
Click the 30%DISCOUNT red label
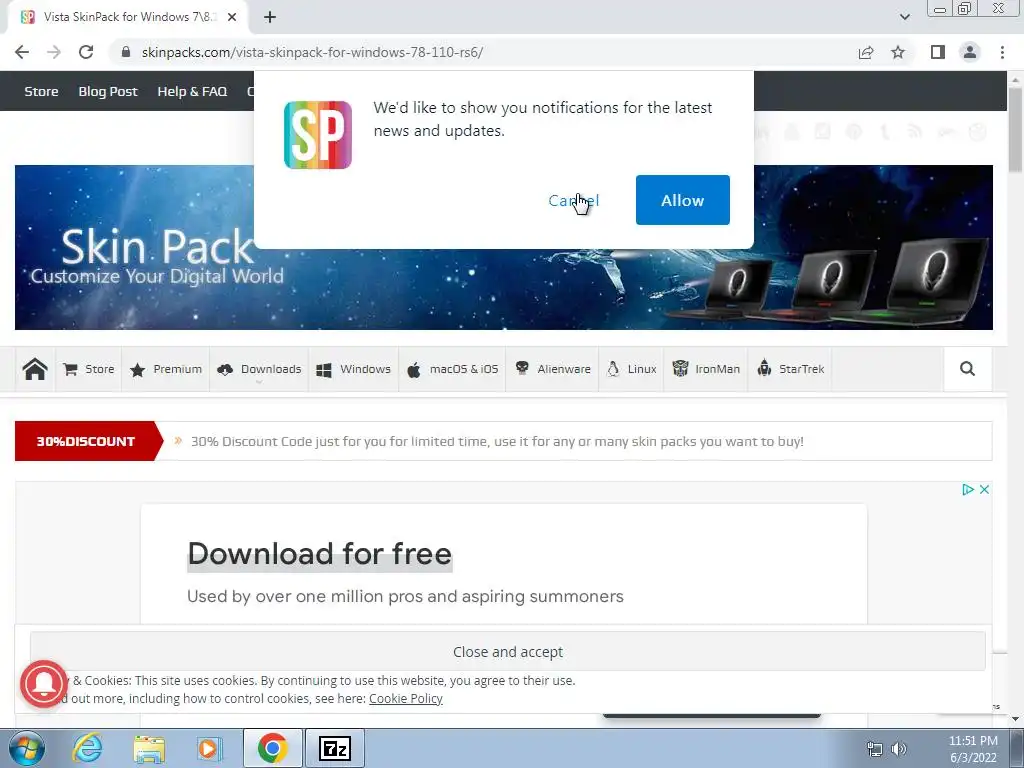click(86, 441)
